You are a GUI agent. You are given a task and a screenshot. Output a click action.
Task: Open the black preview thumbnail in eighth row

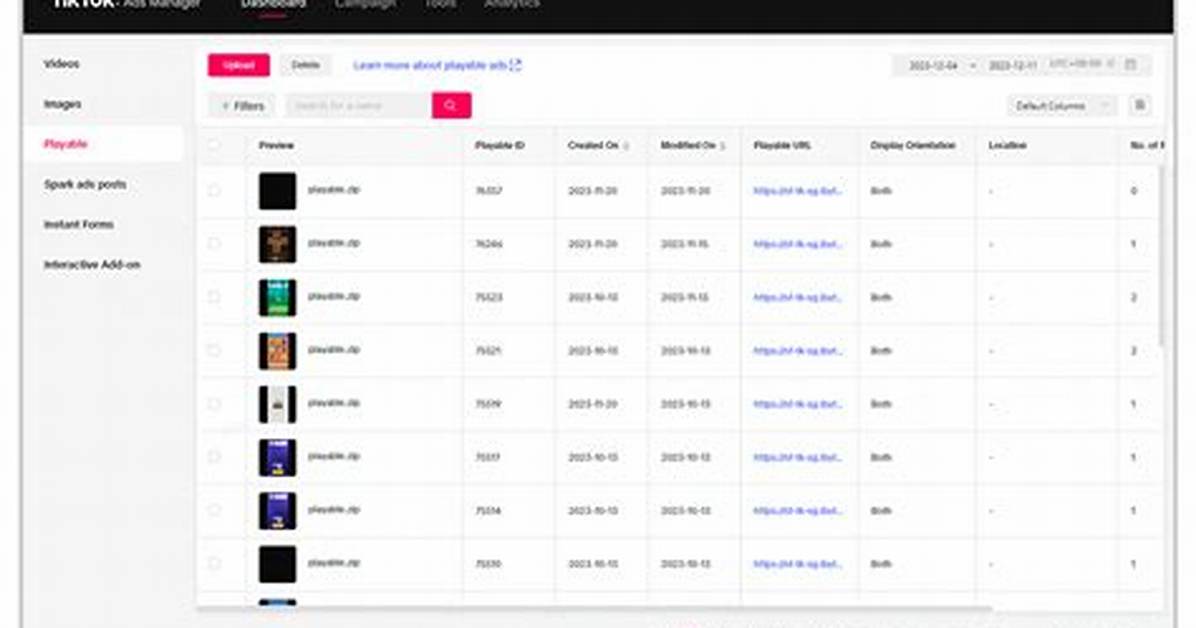(278, 565)
